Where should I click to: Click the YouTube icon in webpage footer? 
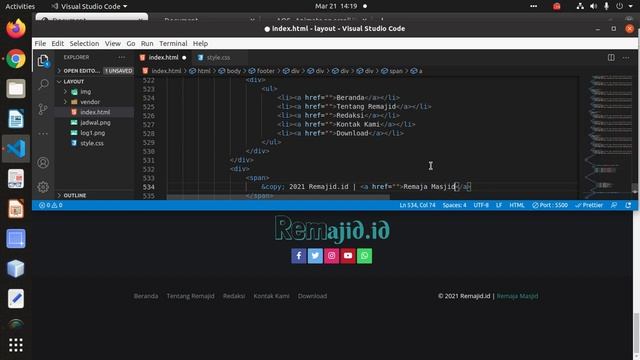[348, 256]
